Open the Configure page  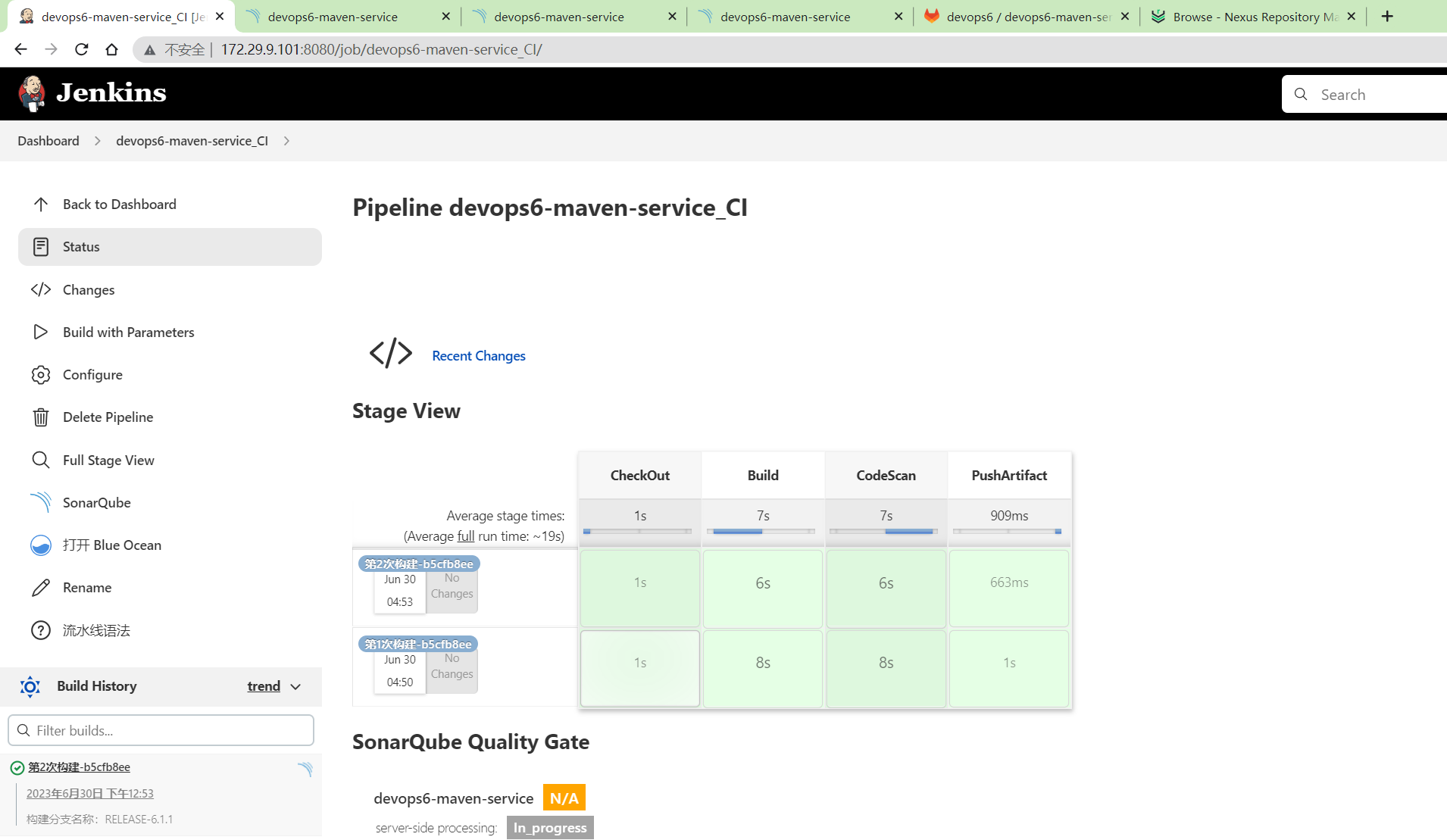170,375
